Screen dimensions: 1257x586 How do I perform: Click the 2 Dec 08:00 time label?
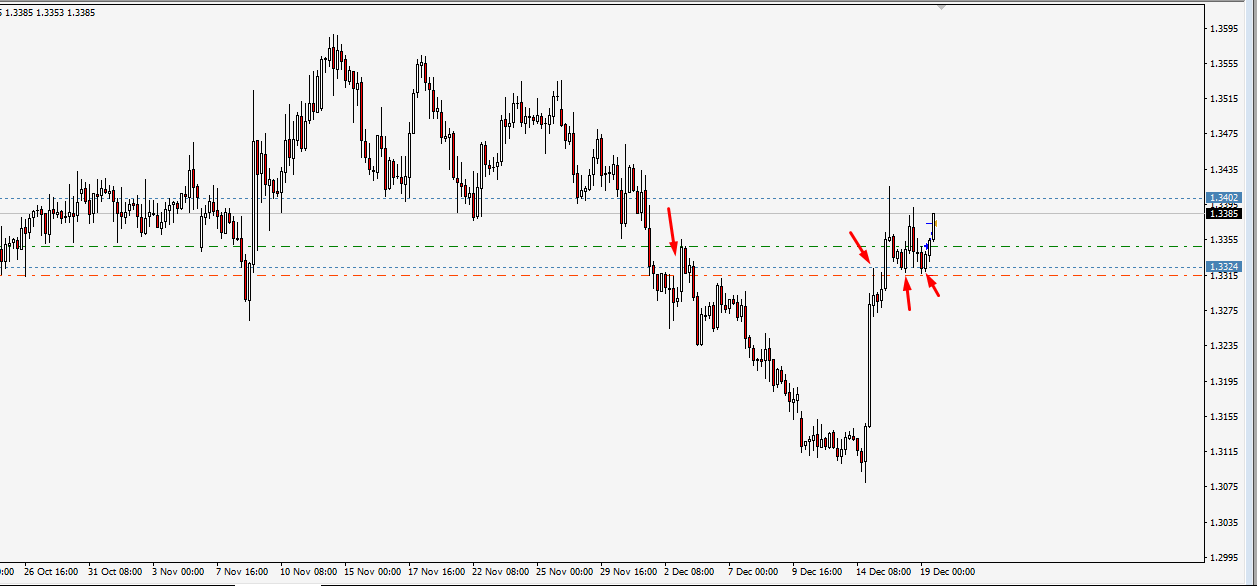(x=690, y=572)
